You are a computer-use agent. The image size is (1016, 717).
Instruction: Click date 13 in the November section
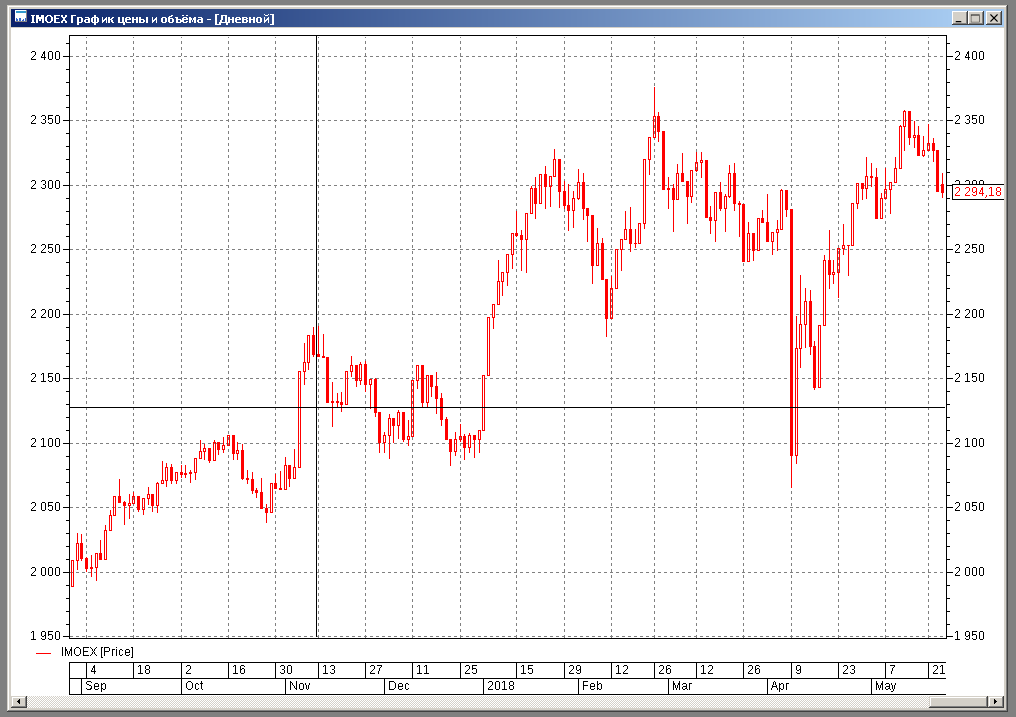point(329,670)
